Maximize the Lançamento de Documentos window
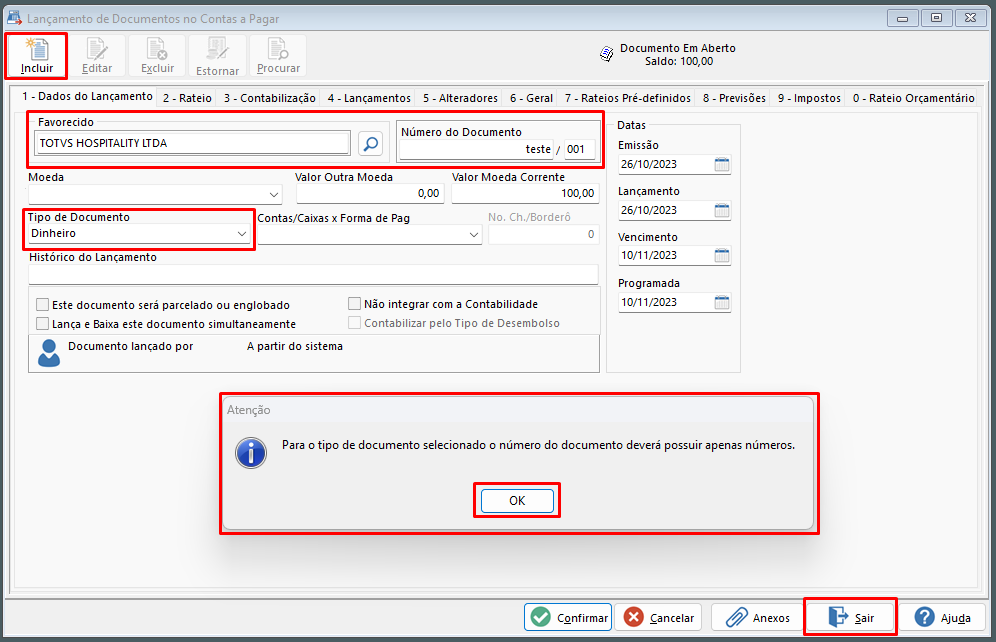 pos(936,18)
